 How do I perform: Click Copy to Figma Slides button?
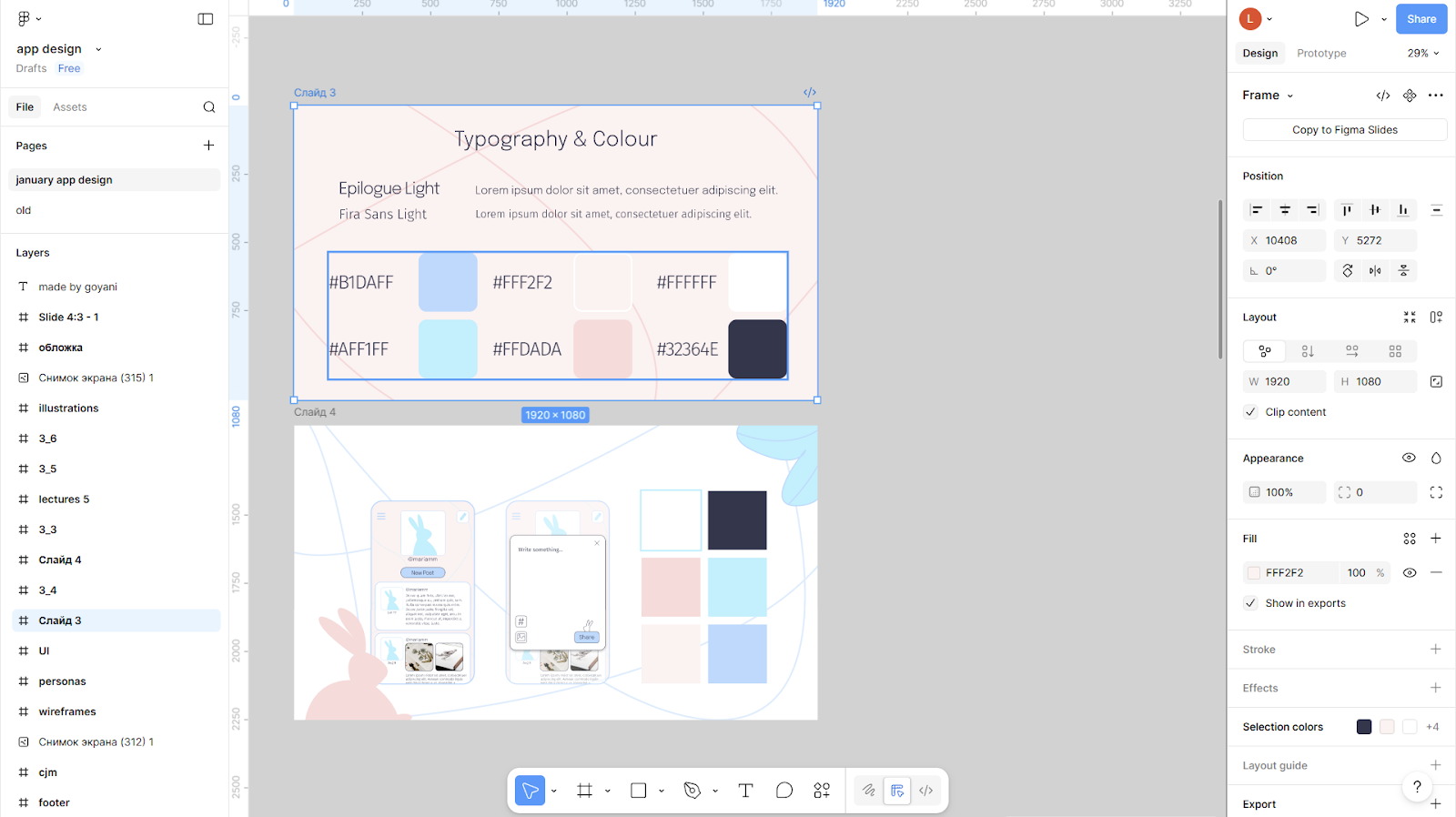tap(1344, 130)
